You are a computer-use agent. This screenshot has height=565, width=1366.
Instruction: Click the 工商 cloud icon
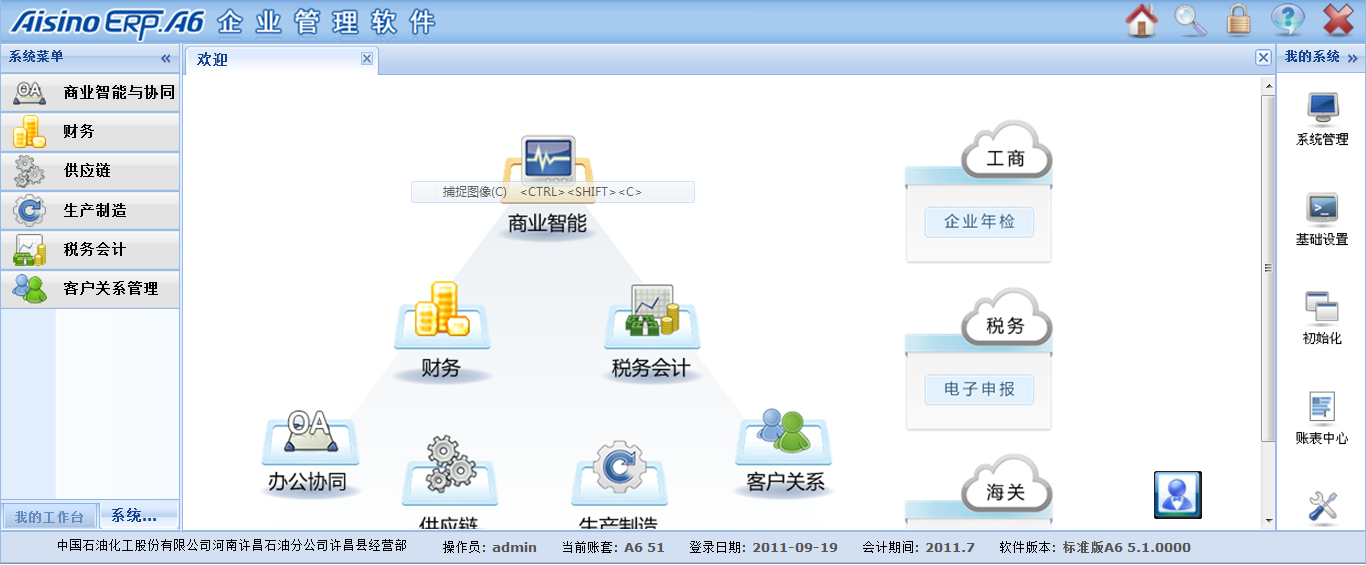[x=1006, y=153]
